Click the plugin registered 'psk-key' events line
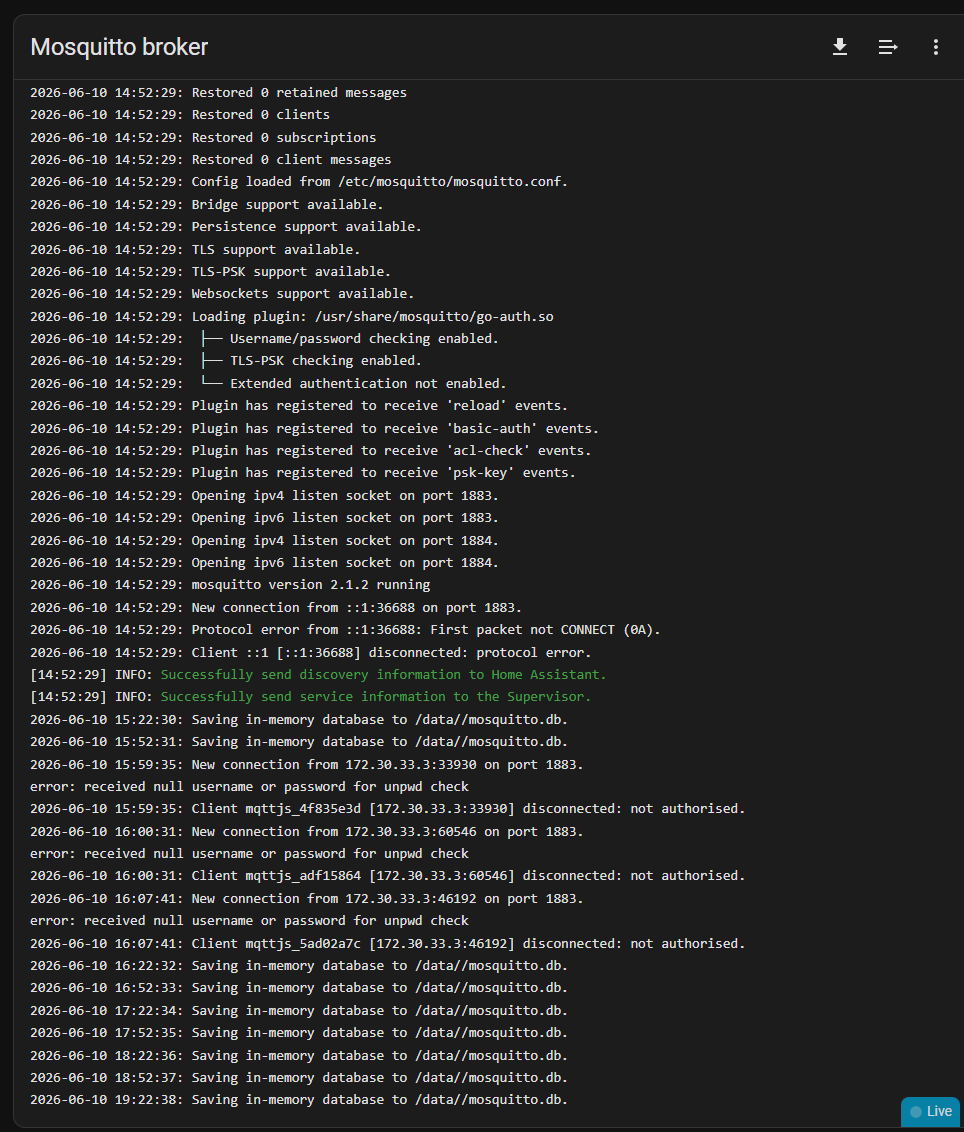 [x=303, y=473]
